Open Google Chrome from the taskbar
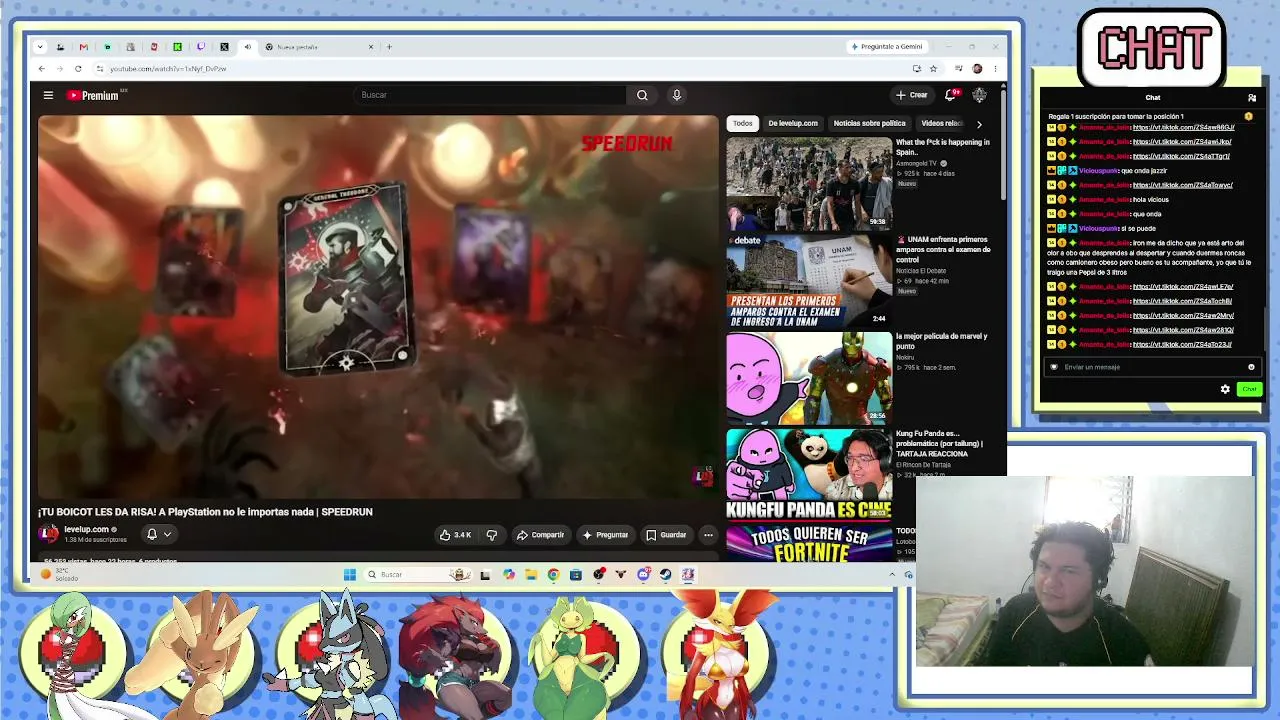 pos(553,575)
